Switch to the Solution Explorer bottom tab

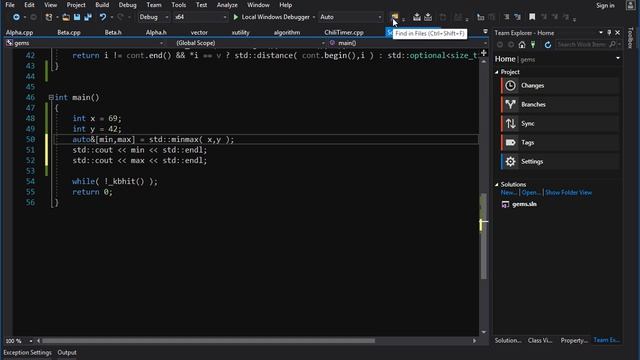[508, 340]
